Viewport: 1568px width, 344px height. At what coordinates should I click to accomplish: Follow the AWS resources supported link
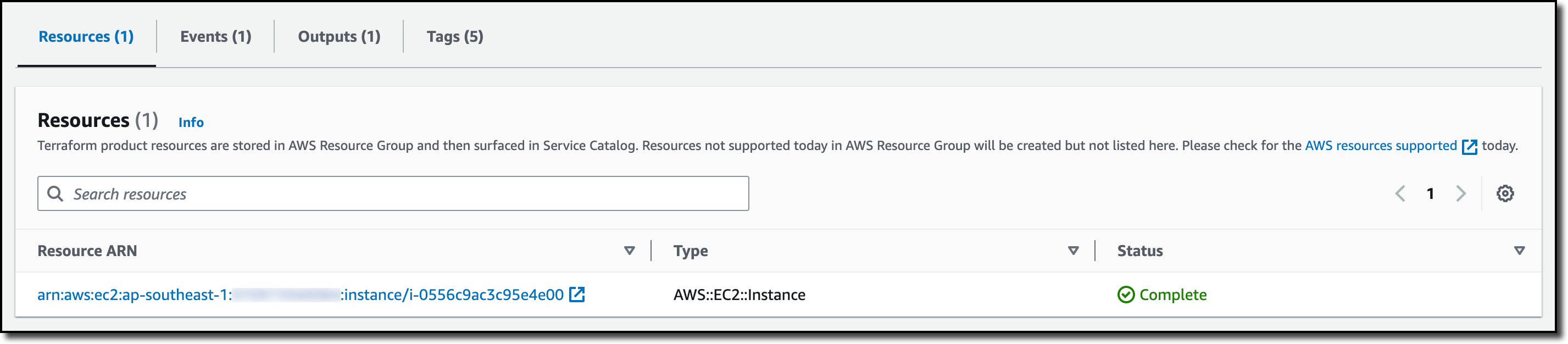[x=1381, y=146]
